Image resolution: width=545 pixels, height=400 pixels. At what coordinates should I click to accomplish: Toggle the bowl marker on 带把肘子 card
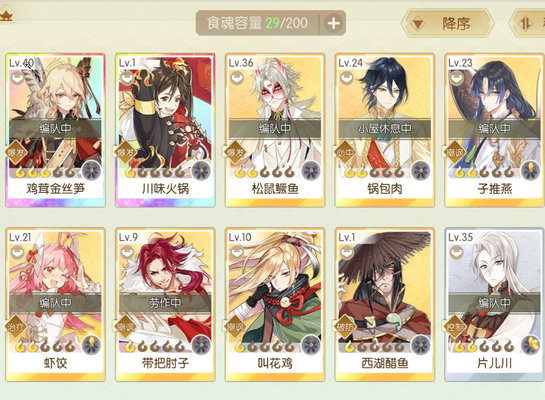pos(127,252)
